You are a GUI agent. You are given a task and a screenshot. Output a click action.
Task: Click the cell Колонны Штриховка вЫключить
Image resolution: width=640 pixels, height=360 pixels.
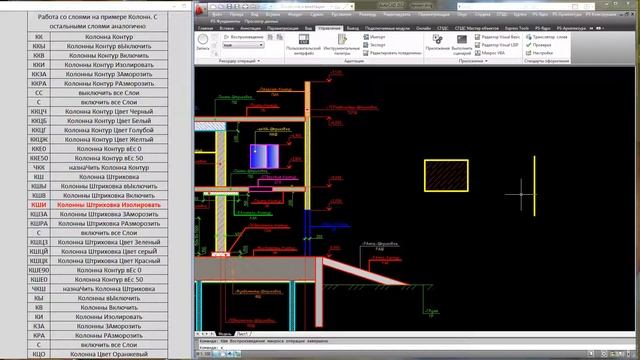[x=109, y=186]
